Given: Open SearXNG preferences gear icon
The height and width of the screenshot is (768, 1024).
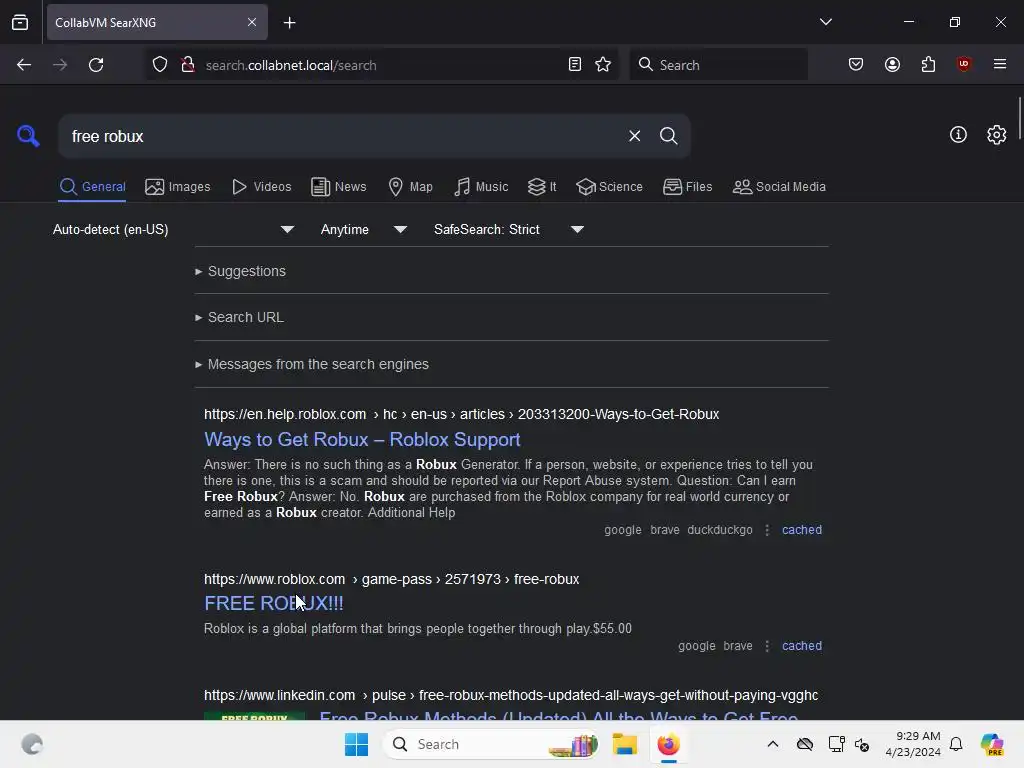Looking at the screenshot, I should [x=996, y=135].
